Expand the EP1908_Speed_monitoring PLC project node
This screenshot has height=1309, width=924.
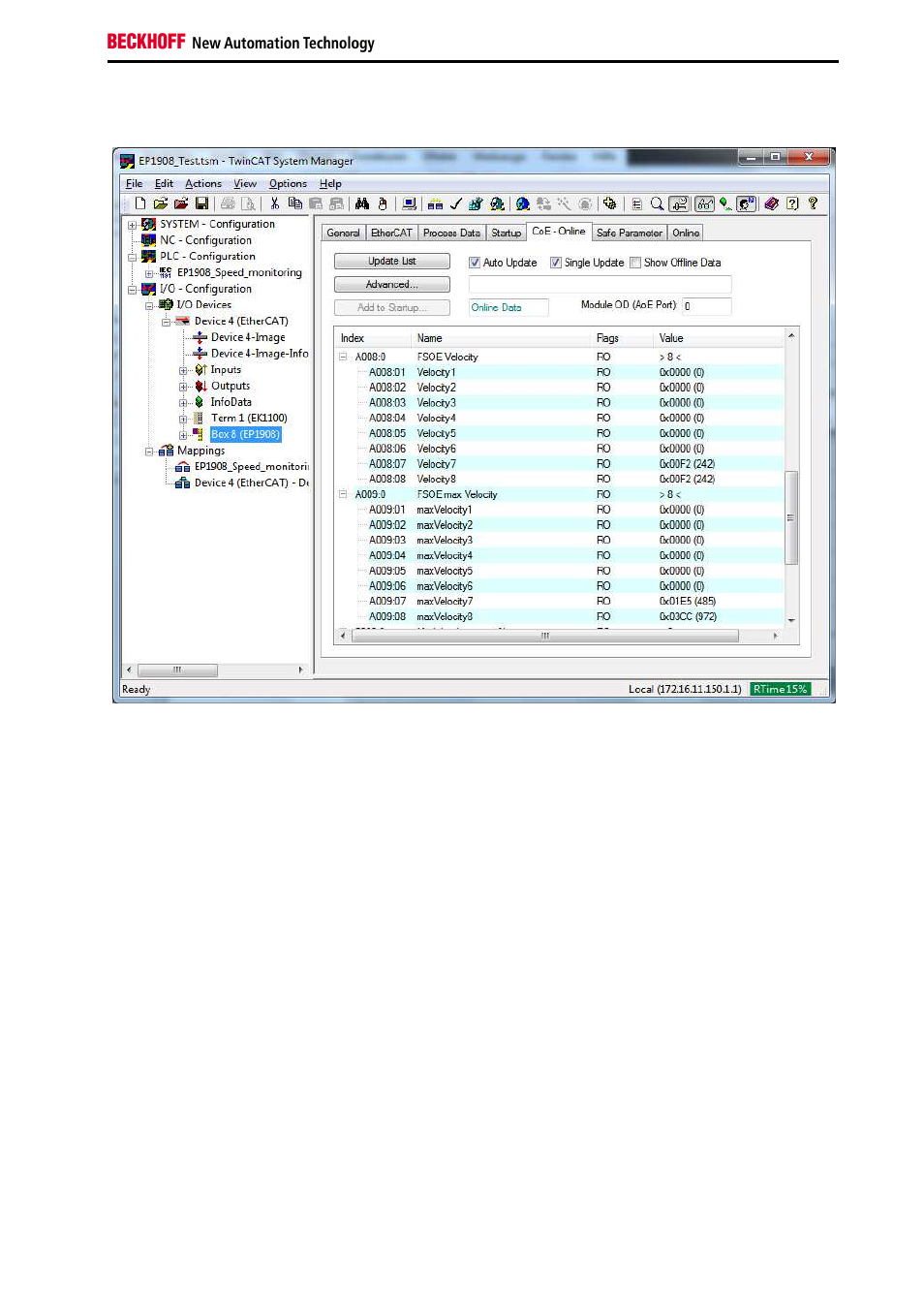[x=149, y=273]
